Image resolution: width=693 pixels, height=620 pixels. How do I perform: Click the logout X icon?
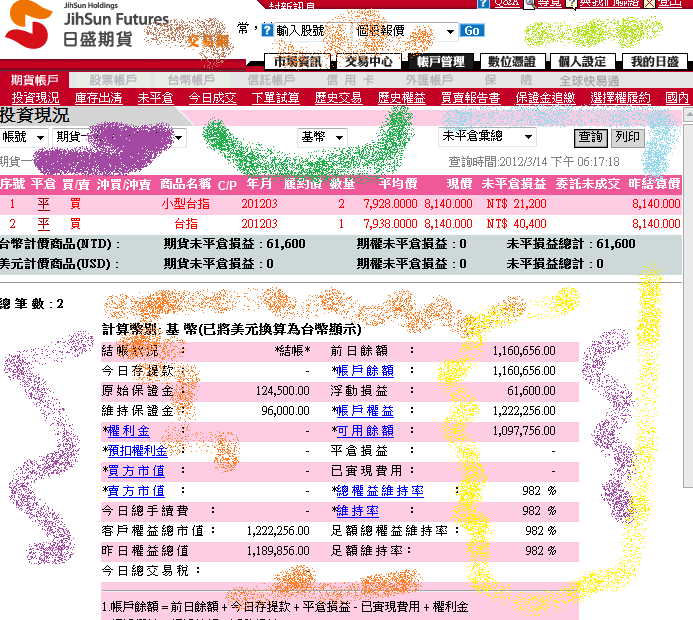(649, 4)
